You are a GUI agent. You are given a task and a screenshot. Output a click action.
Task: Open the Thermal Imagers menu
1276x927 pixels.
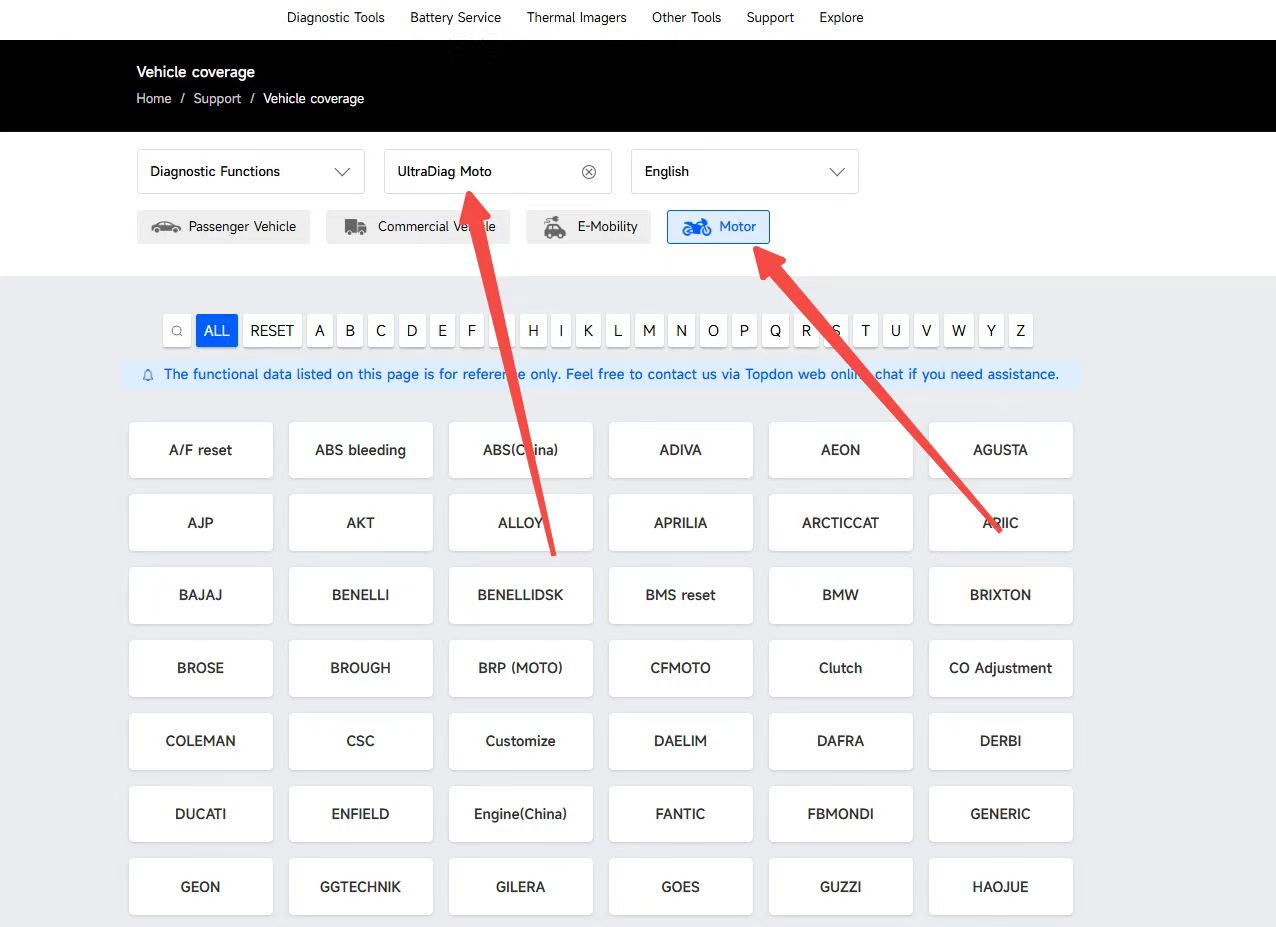pyautogui.click(x=577, y=18)
